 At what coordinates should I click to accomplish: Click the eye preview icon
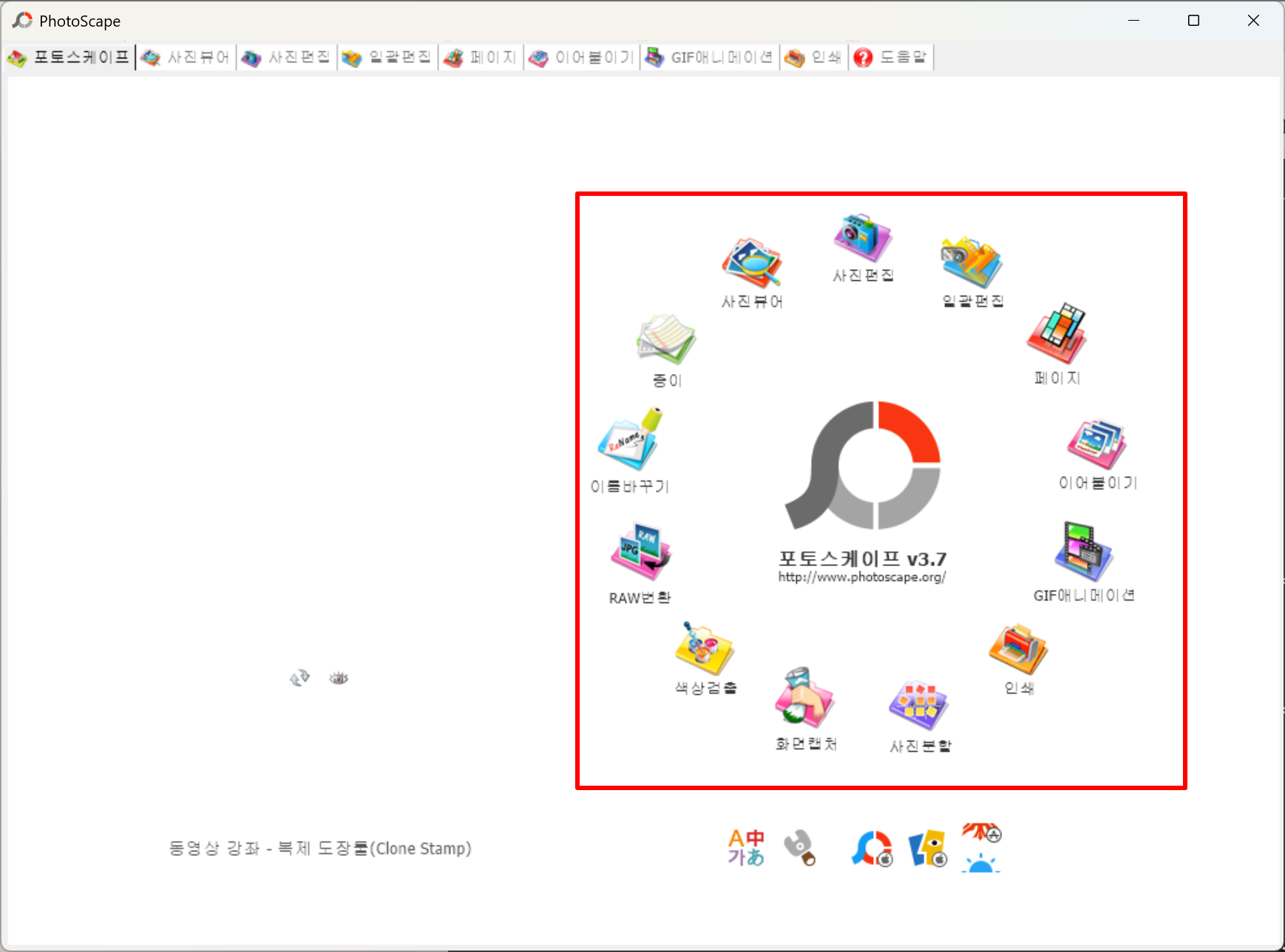339,677
